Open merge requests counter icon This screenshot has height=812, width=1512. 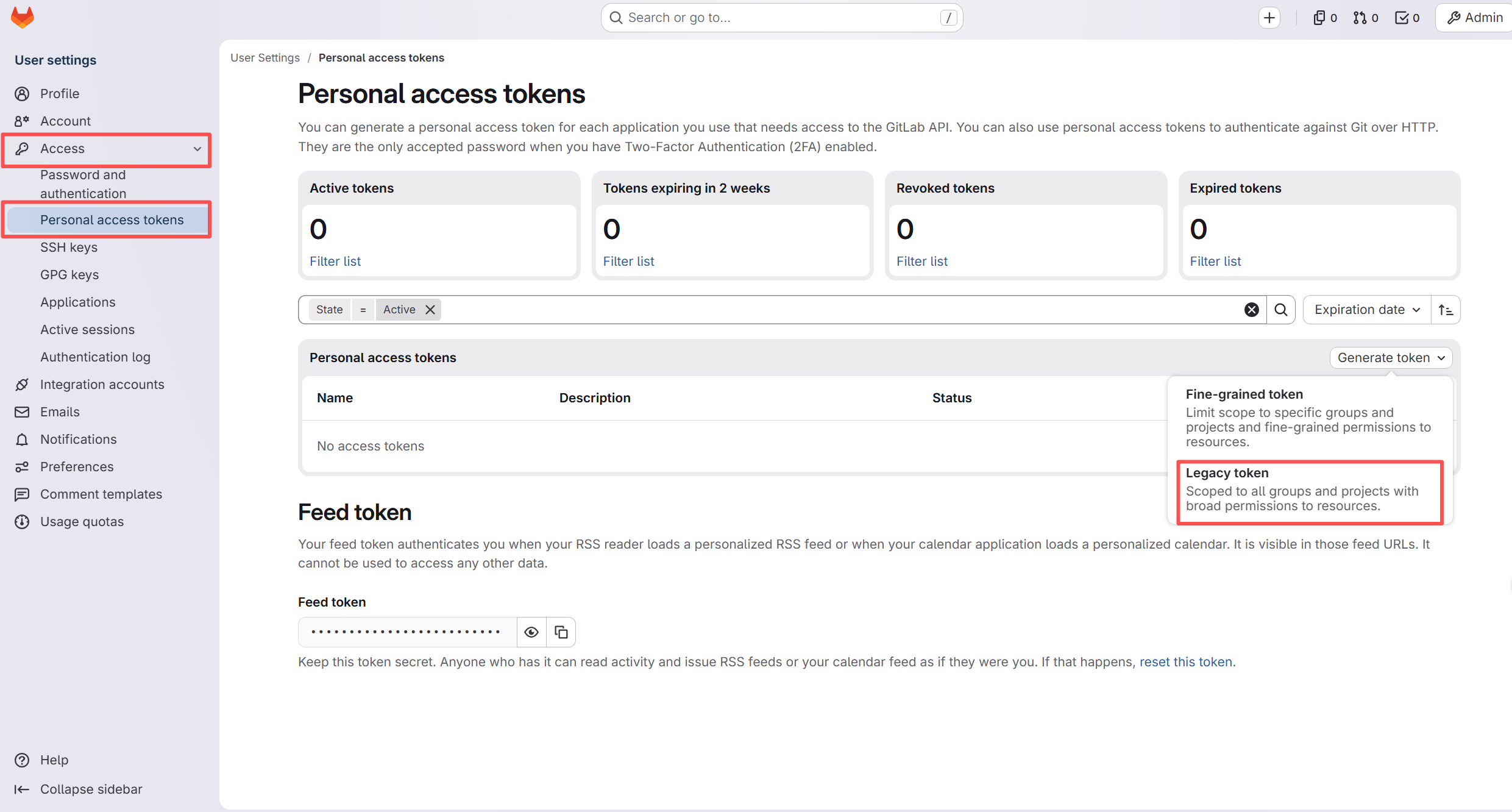coord(1365,18)
